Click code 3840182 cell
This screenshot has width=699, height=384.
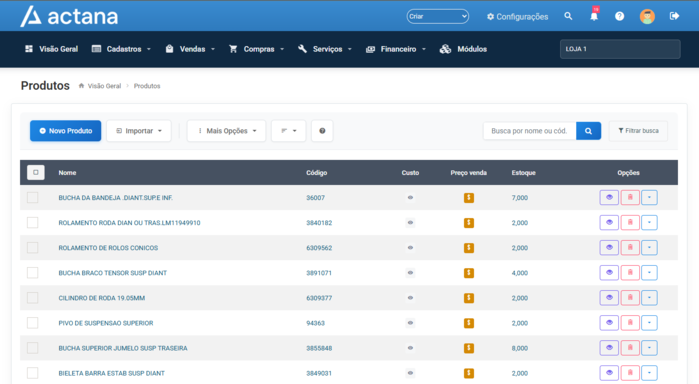[x=319, y=223]
